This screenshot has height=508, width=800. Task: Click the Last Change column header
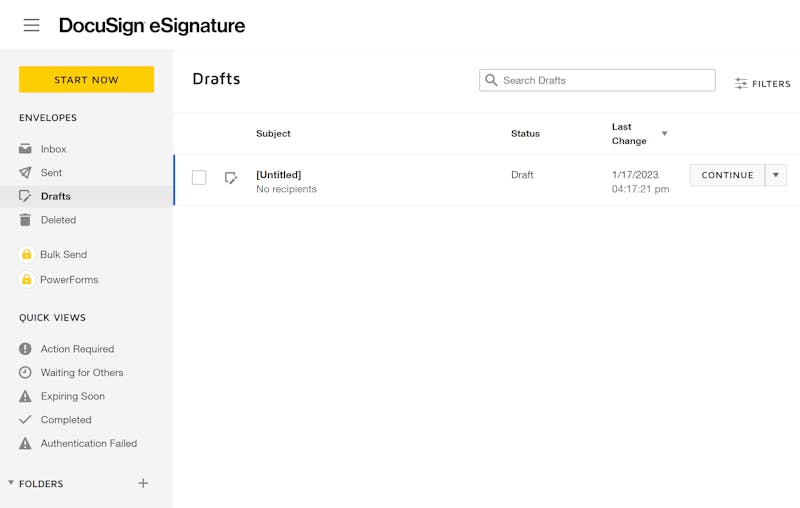point(629,134)
